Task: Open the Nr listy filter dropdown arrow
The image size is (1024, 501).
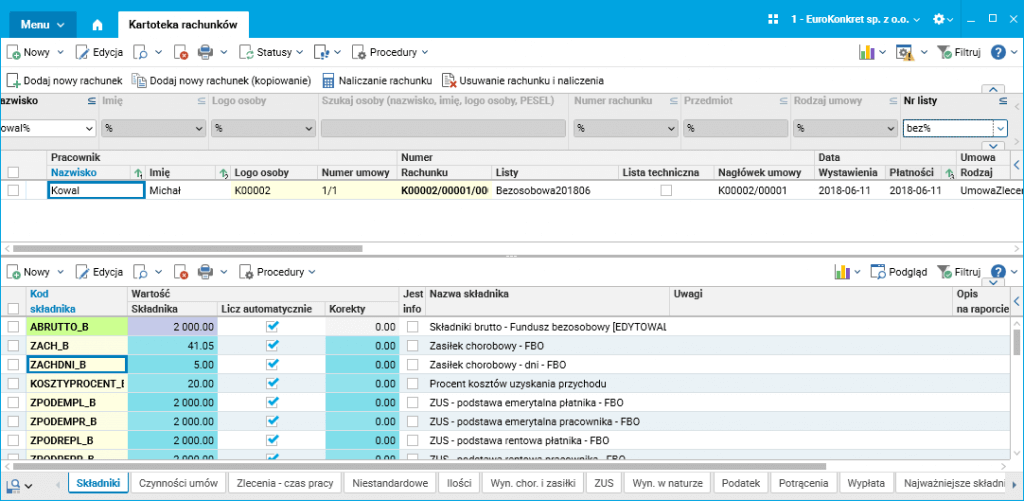Action: coord(999,128)
